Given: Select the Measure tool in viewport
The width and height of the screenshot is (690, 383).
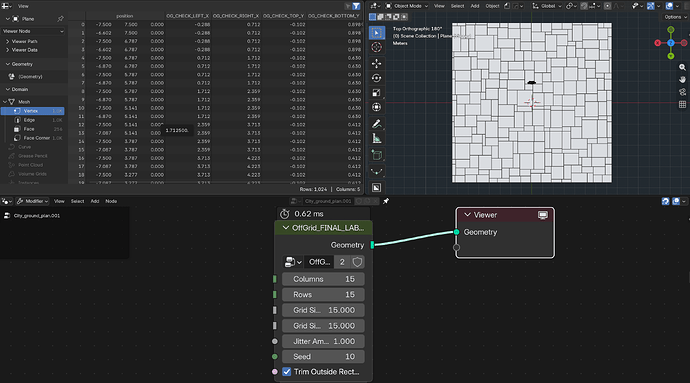Looking at the screenshot, I should tap(377, 139).
